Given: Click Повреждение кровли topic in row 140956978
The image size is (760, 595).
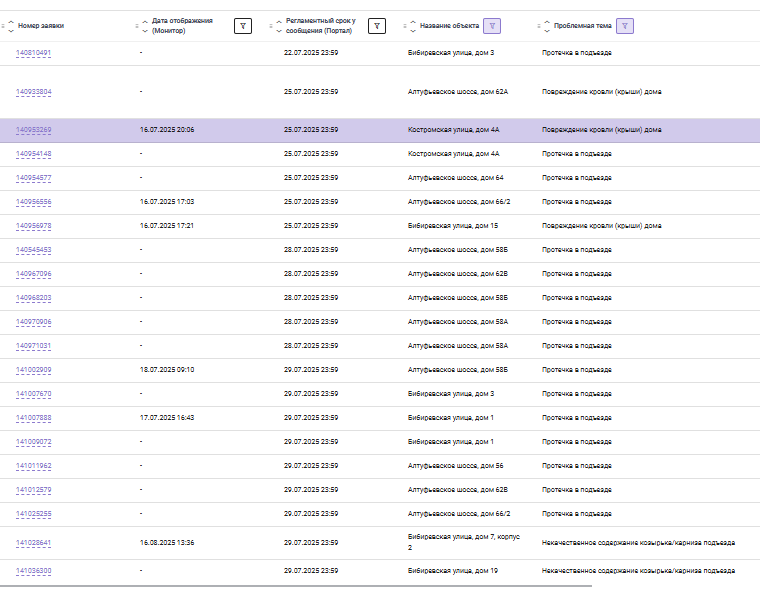Looking at the screenshot, I should tap(602, 226).
